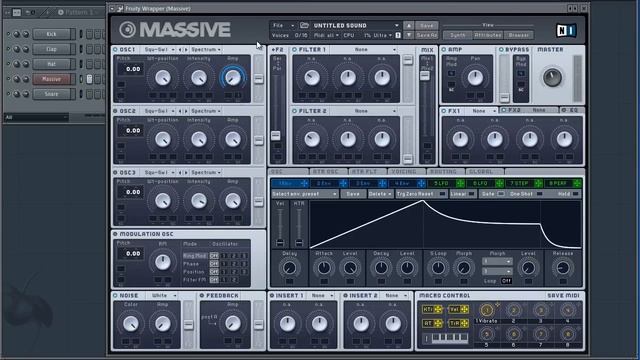640x360 pixels.
Task: Click the 1Env modulation assign cross icon
Action: coord(304,184)
